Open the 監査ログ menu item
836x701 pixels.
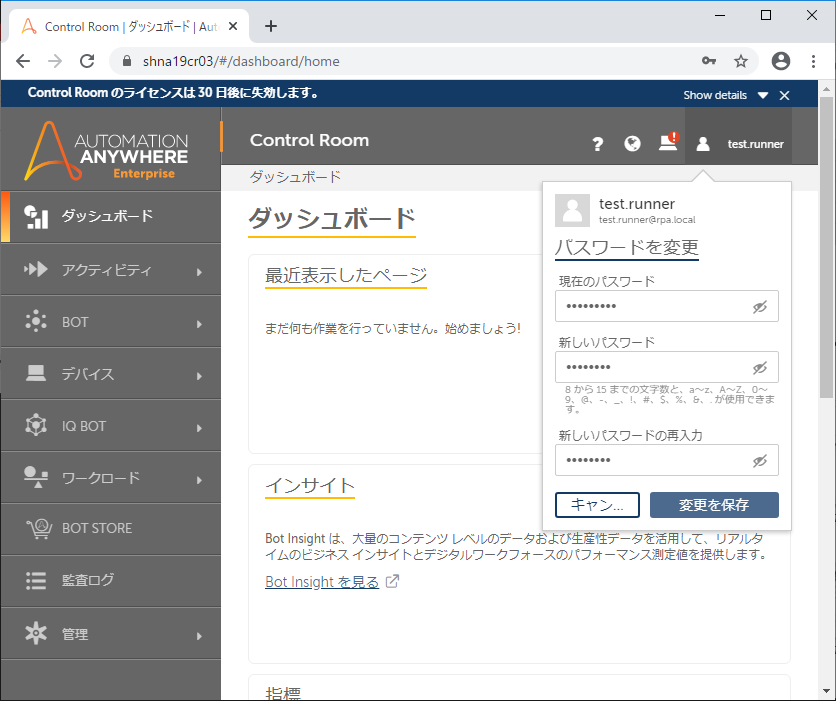coord(111,581)
